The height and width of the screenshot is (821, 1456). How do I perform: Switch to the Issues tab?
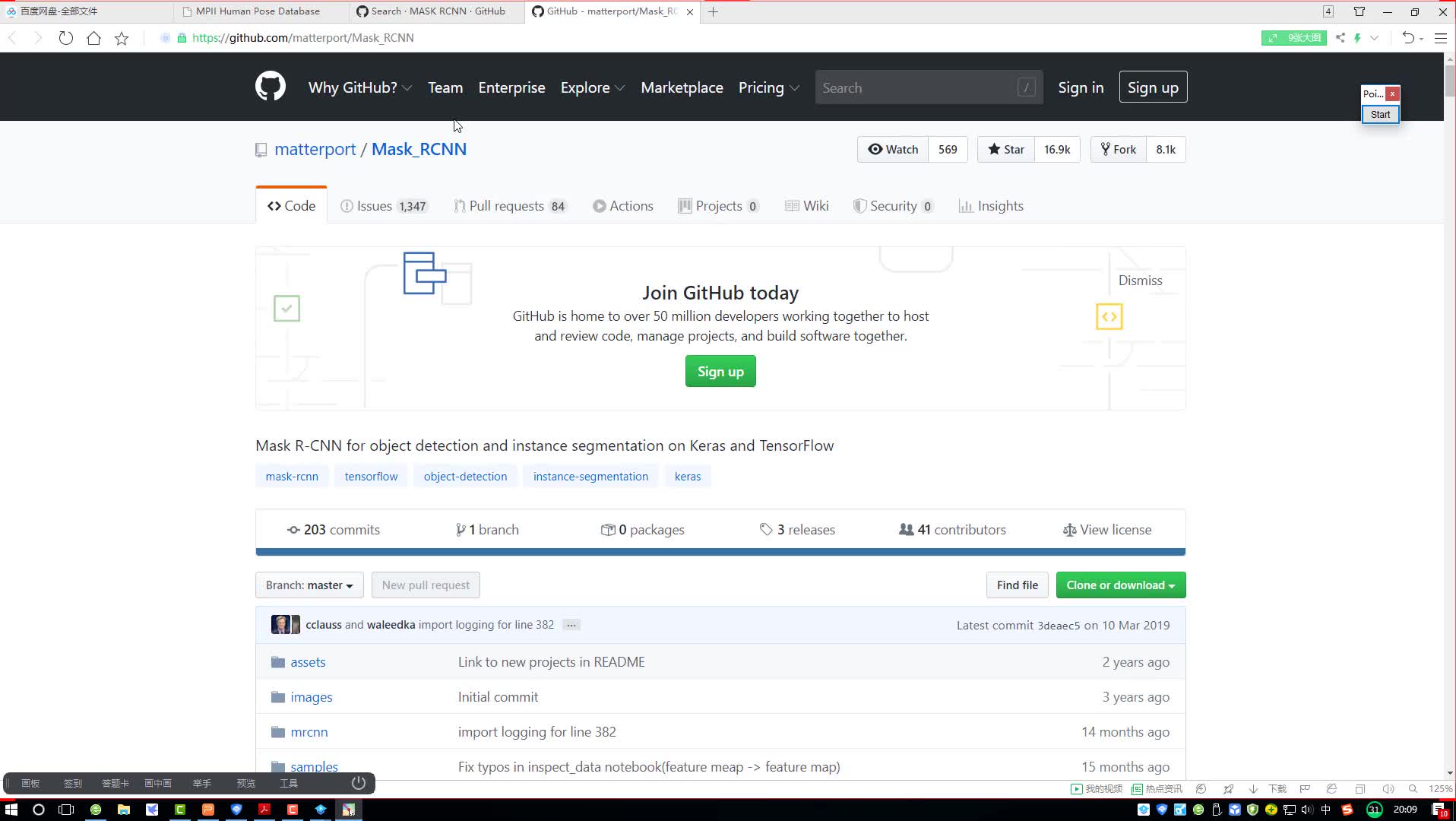tap(385, 206)
